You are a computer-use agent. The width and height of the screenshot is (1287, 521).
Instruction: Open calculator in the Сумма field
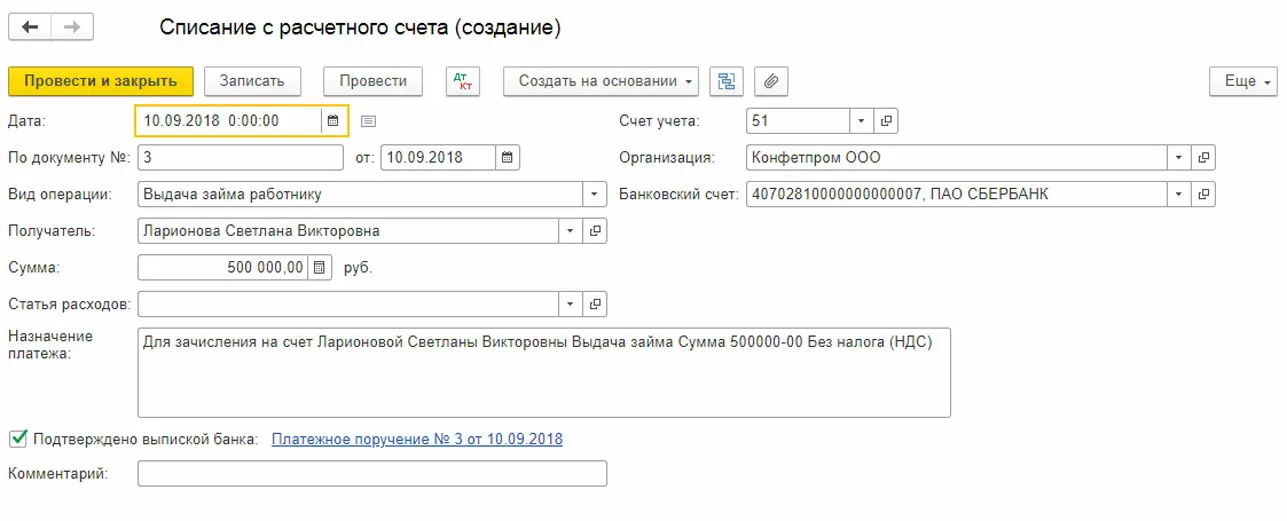[319, 267]
